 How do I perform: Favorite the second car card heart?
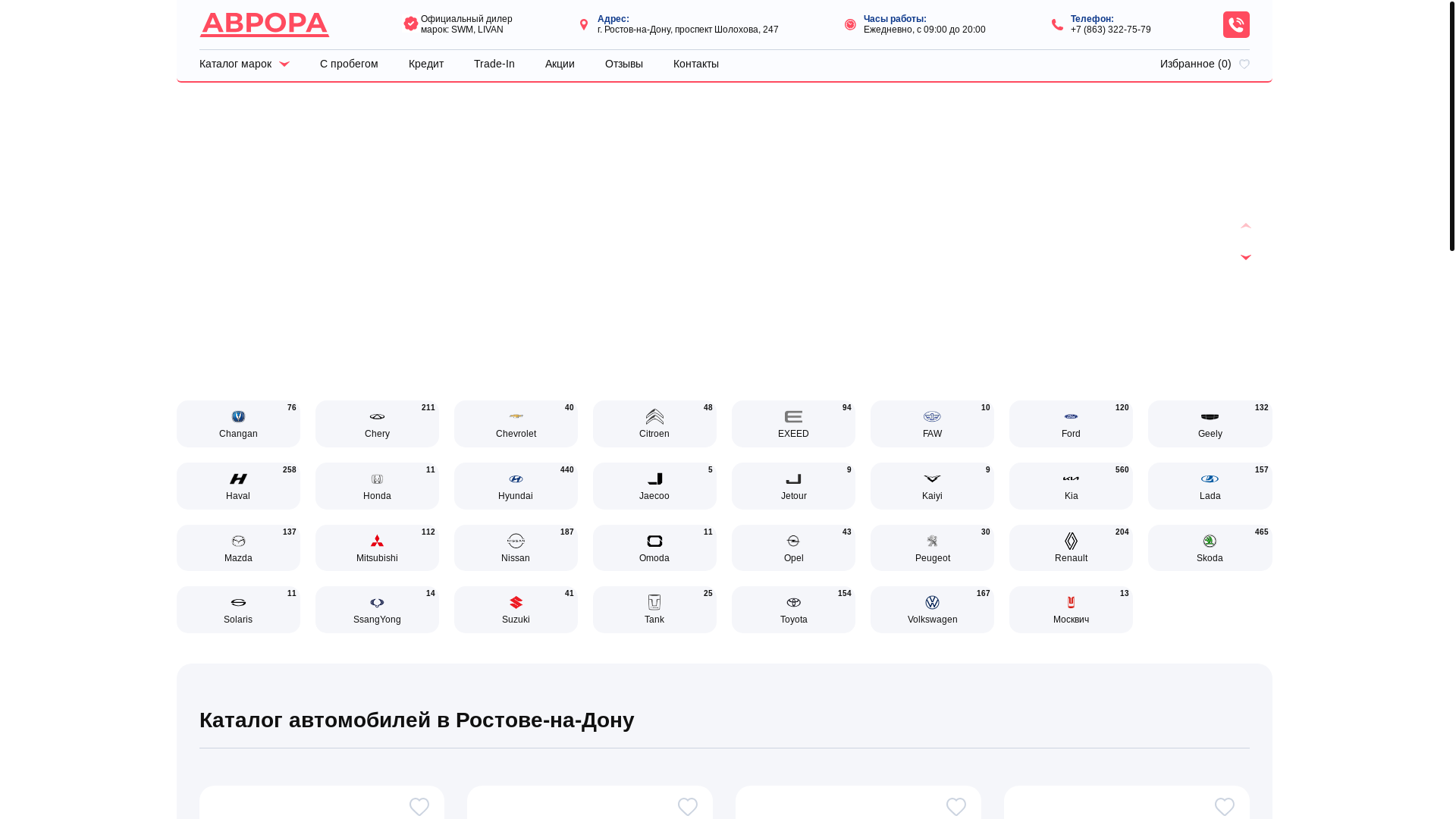688,807
